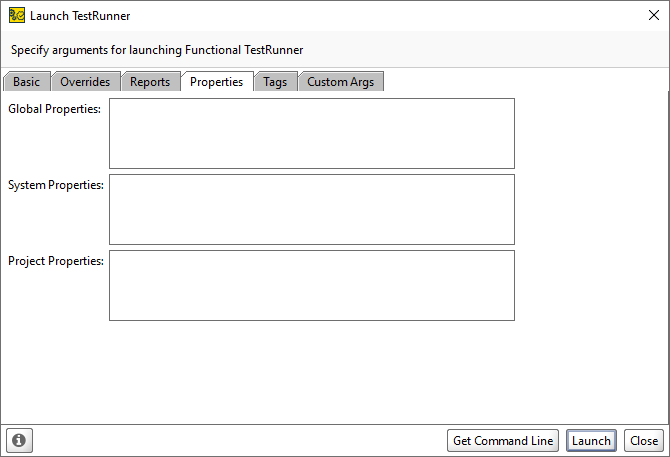670x457 pixels.
Task: Click the Launch button
Action: click(x=591, y=440)
